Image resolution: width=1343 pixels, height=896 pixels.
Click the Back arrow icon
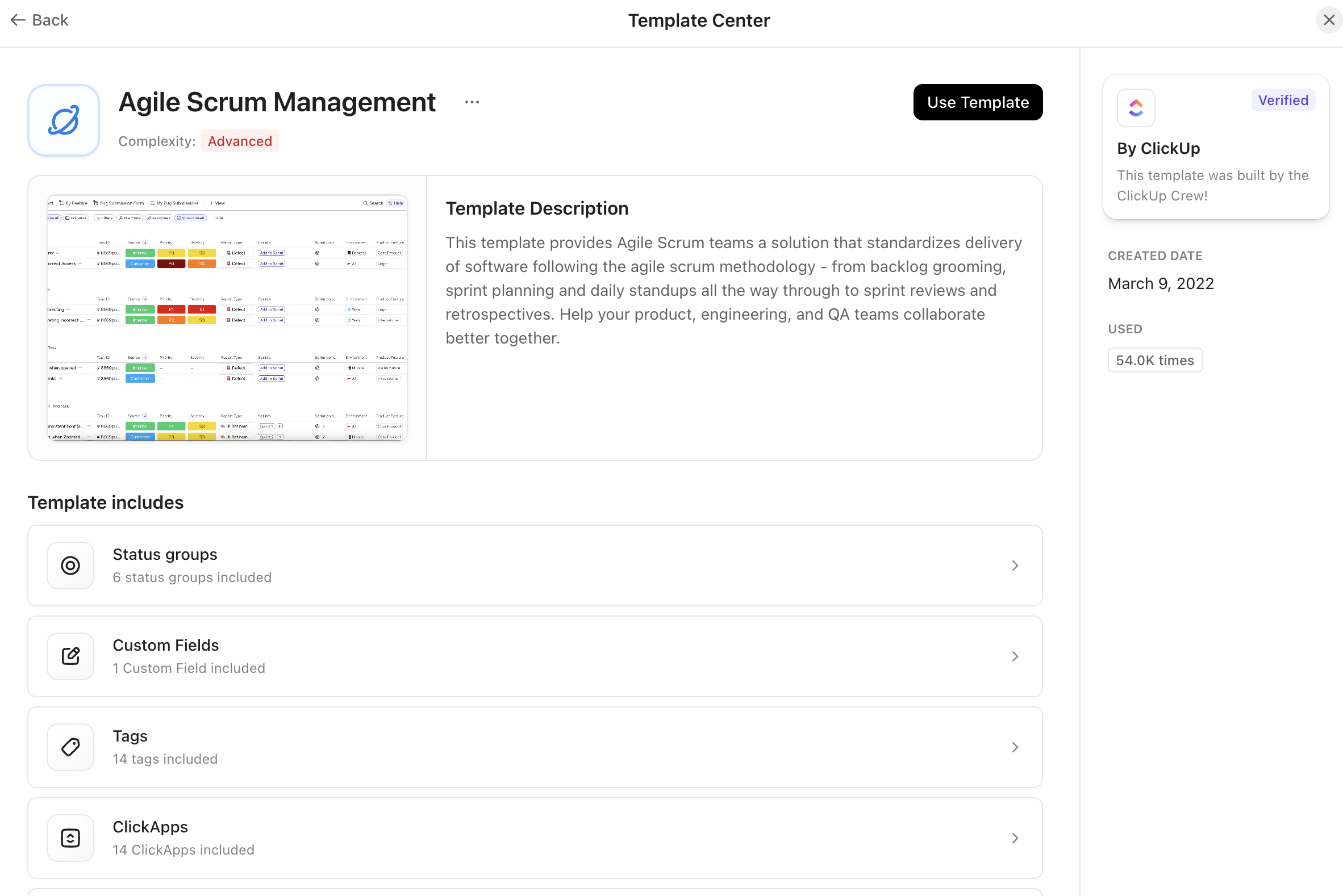(x=18, y=19)
